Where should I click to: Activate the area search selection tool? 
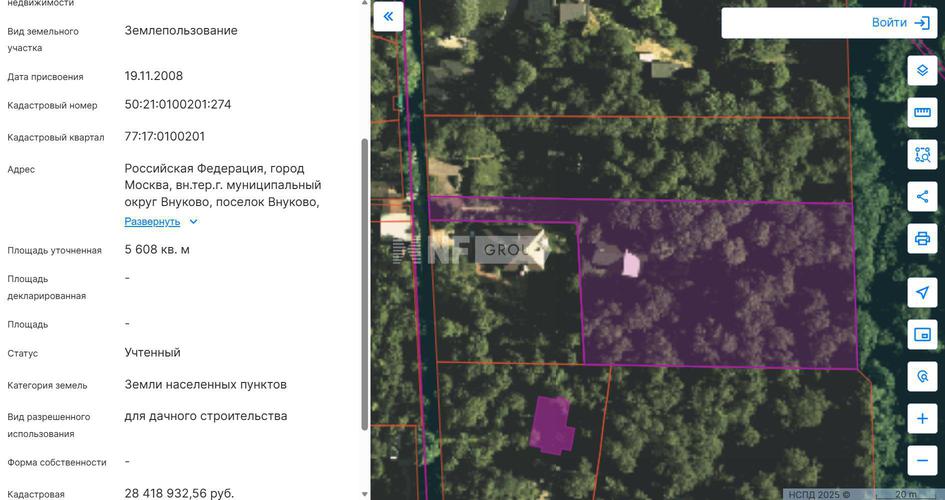[922, 155]
